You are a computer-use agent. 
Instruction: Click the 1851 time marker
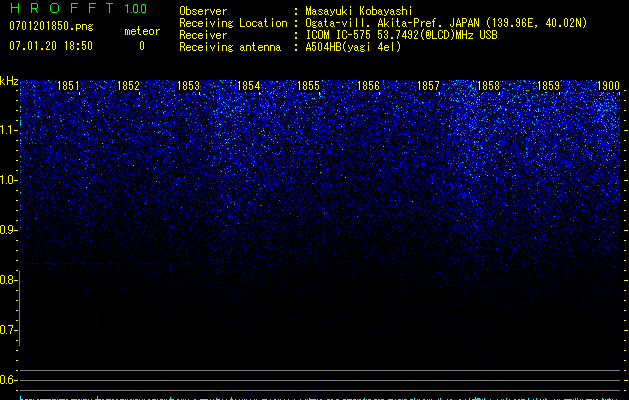tap(68, 85)
